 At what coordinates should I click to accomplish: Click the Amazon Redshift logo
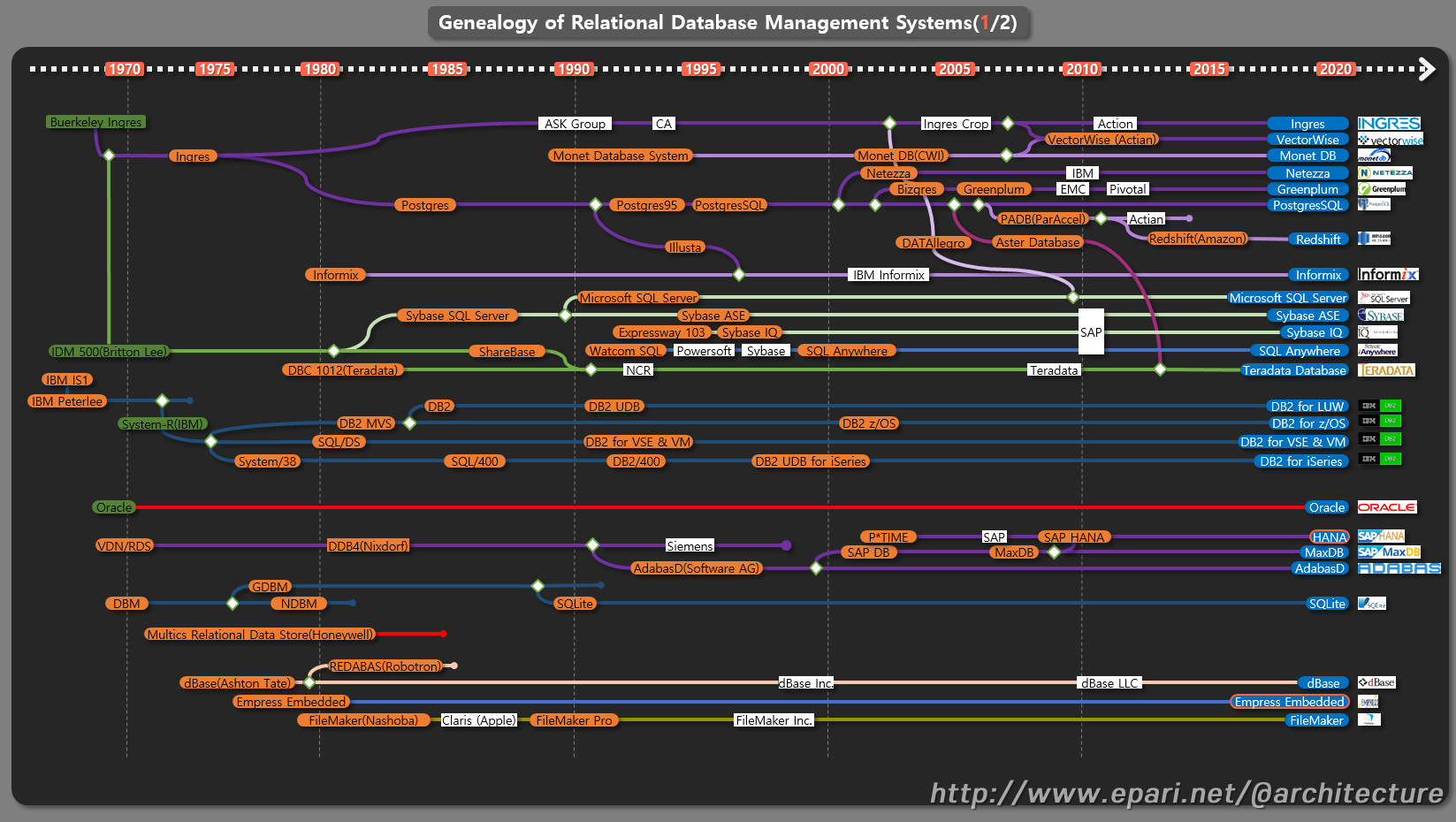click(1375, 239)
